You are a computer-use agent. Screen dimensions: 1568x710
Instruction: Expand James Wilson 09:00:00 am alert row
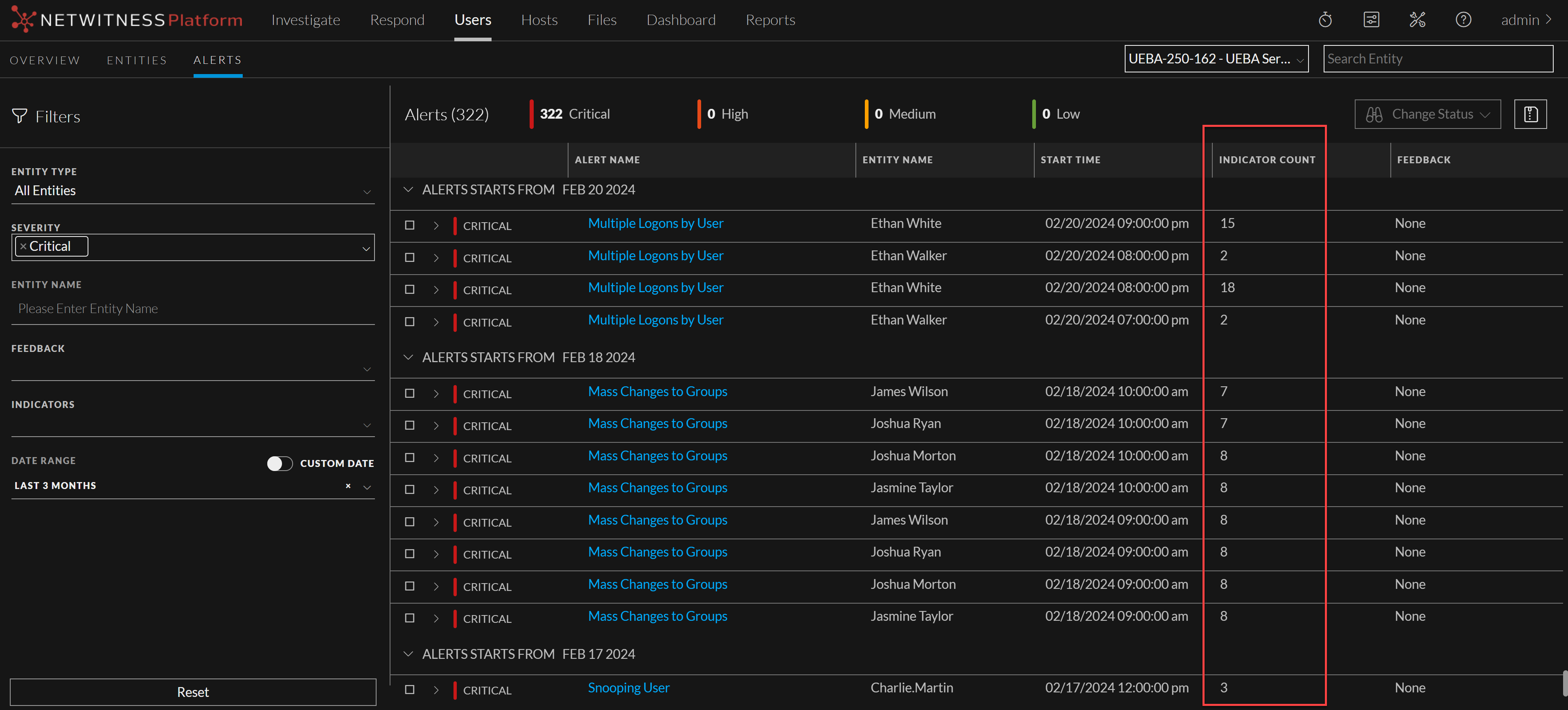click(x=436, y=522)
